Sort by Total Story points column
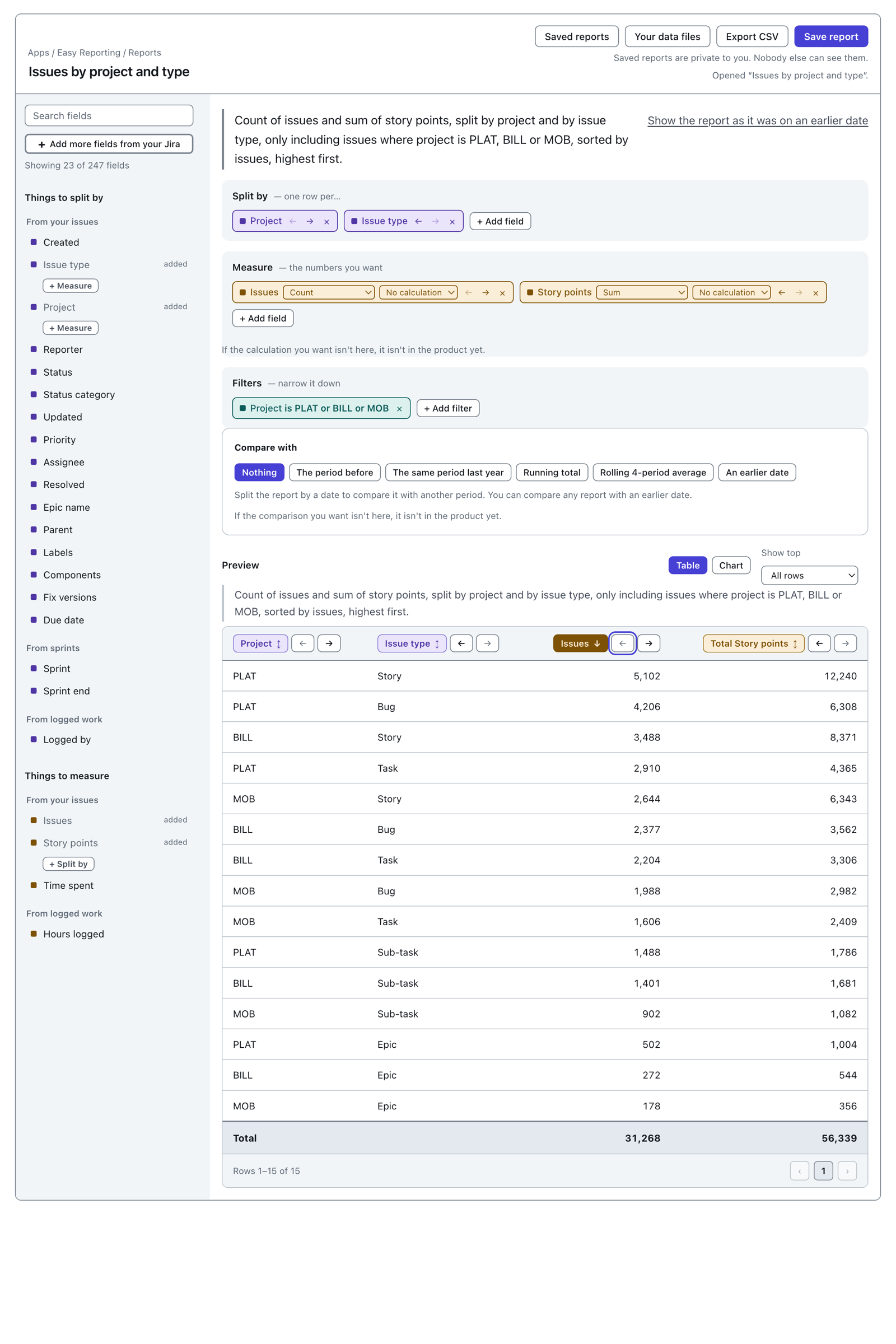This screenshot has width=896, height=1344. [x=754, y=643]
